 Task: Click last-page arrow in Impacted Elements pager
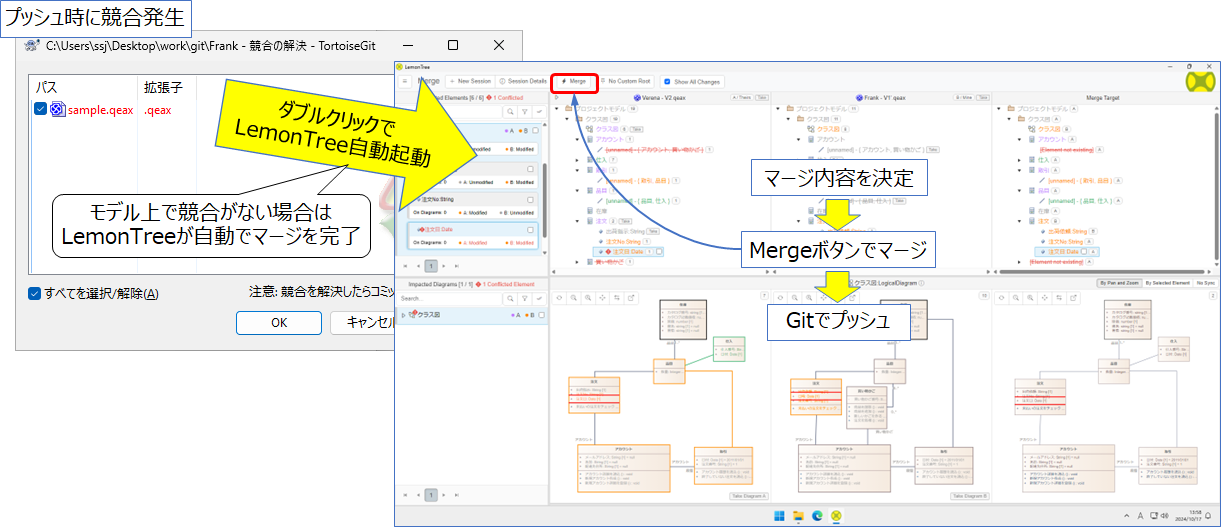pyautogui.click(x=455, y=266)
